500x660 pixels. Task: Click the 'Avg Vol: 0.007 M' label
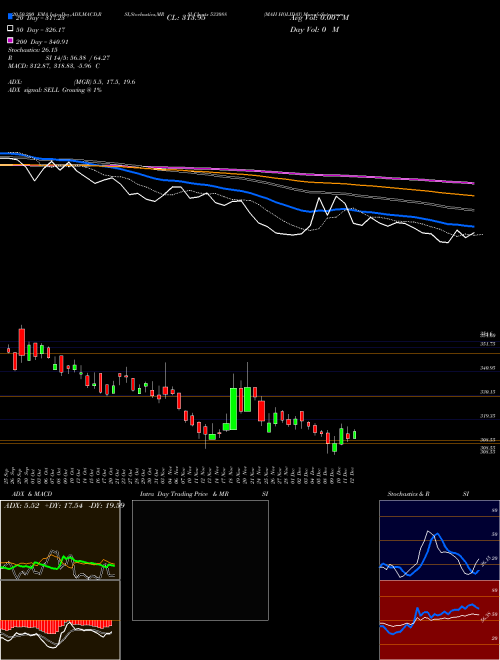pos(319,18)
